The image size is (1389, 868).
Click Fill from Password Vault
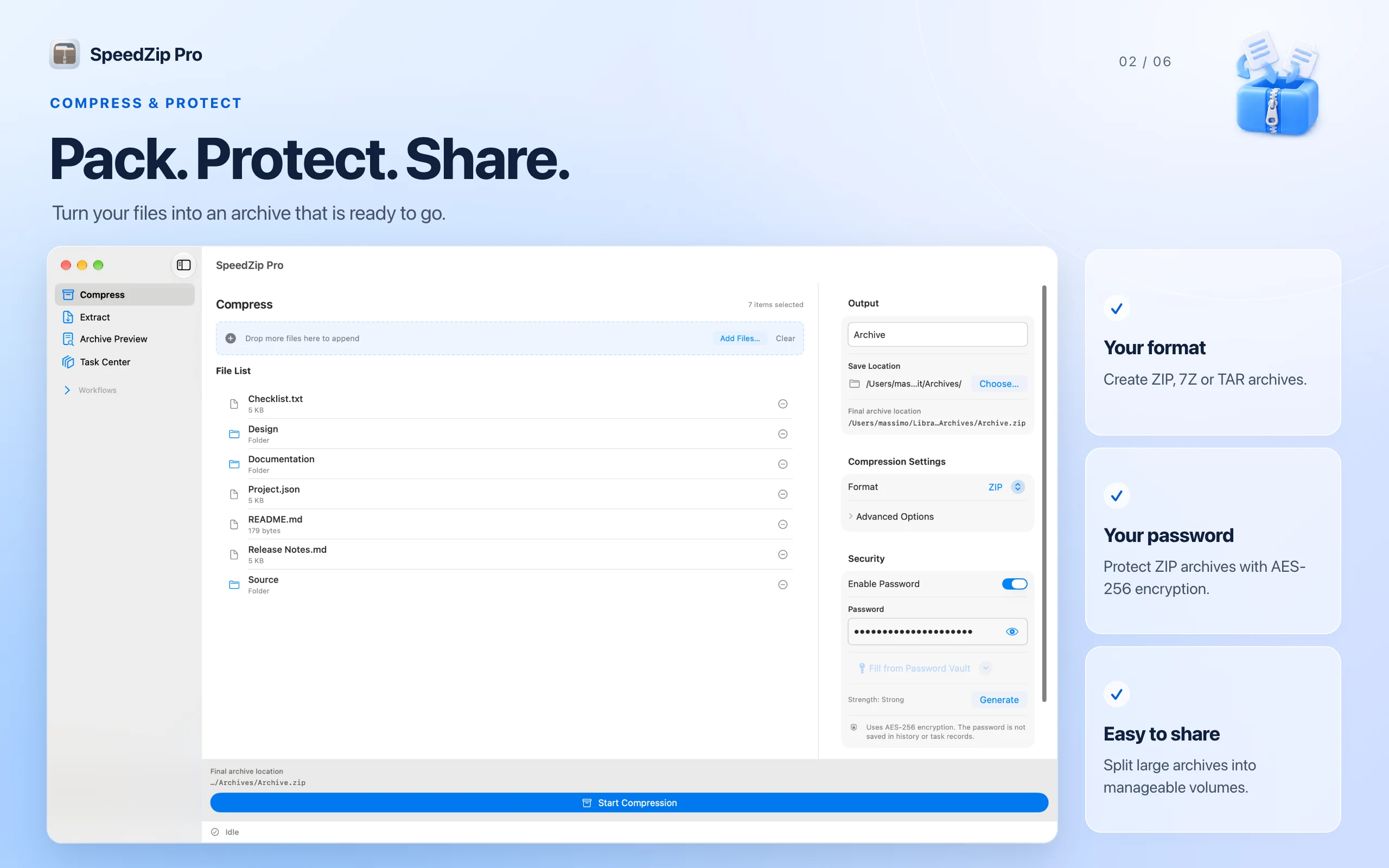coord(914,668)
